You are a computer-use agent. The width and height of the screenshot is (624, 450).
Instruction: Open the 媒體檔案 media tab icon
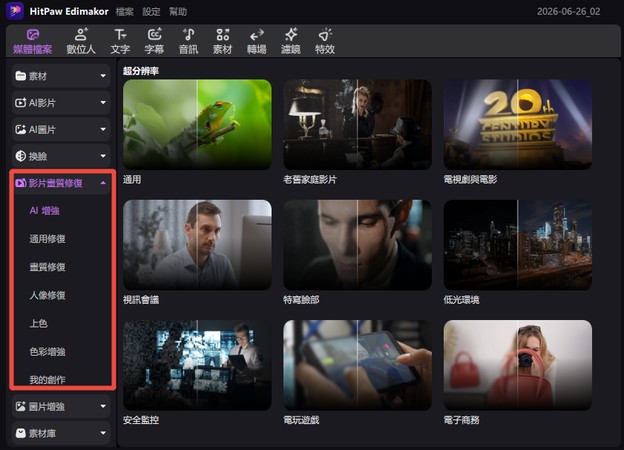tap(33, 35)
